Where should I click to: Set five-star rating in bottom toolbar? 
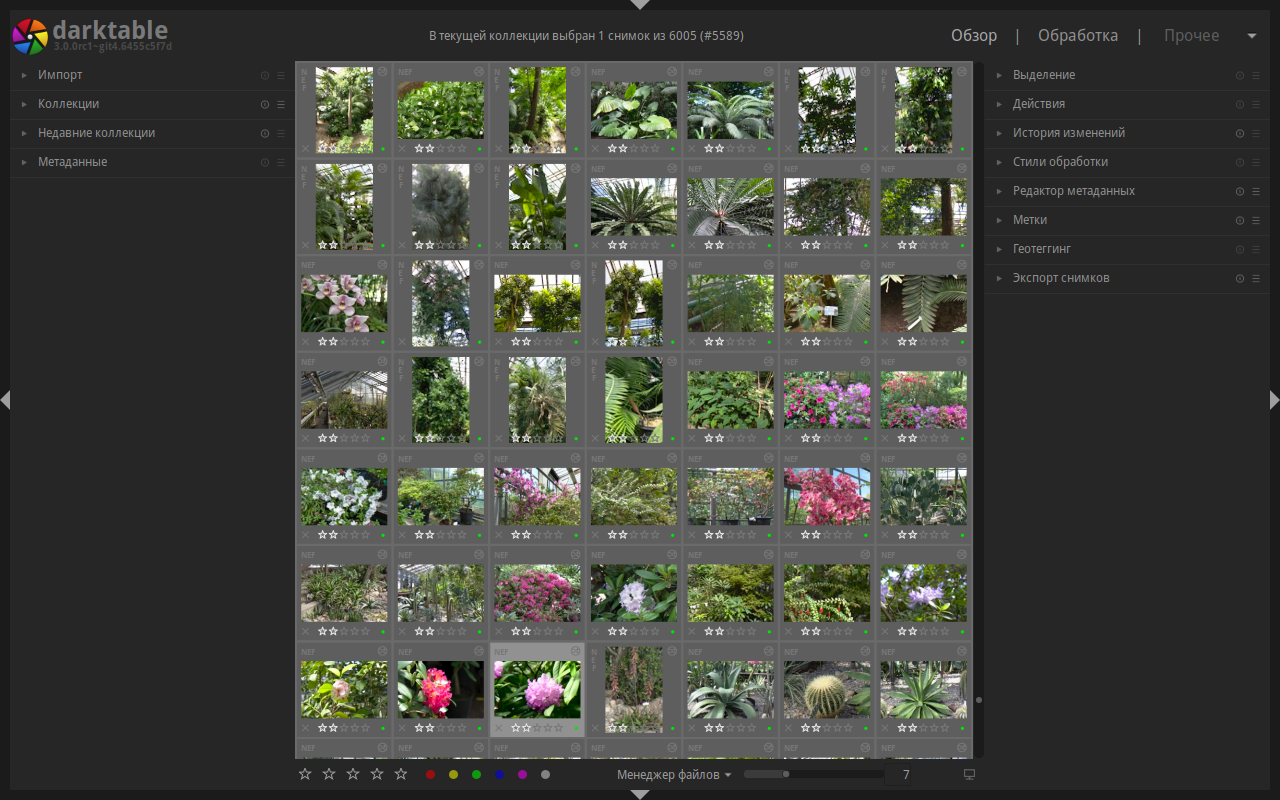click(x=401, y=774)
